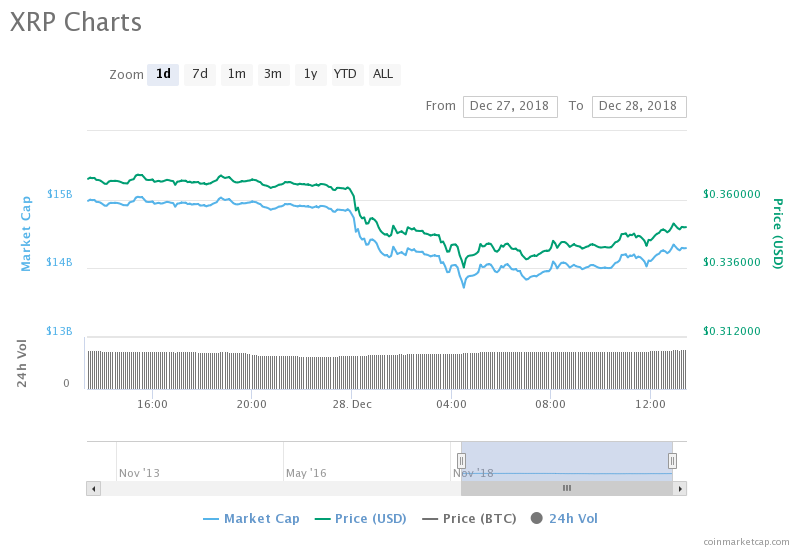Click the $15B market cap axis label
Image resolution: width=800 pixels, height=550 pixels.
click(x=60, y=194)
